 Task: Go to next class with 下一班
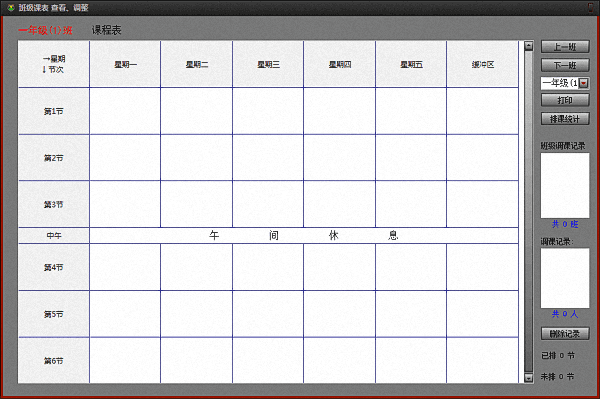[565, 65]
